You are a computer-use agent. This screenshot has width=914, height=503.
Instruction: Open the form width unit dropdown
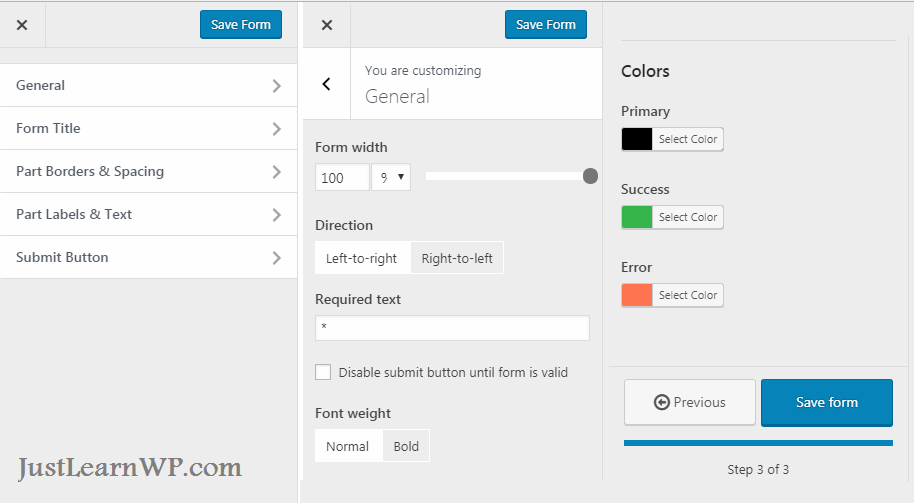pos(391,178)
